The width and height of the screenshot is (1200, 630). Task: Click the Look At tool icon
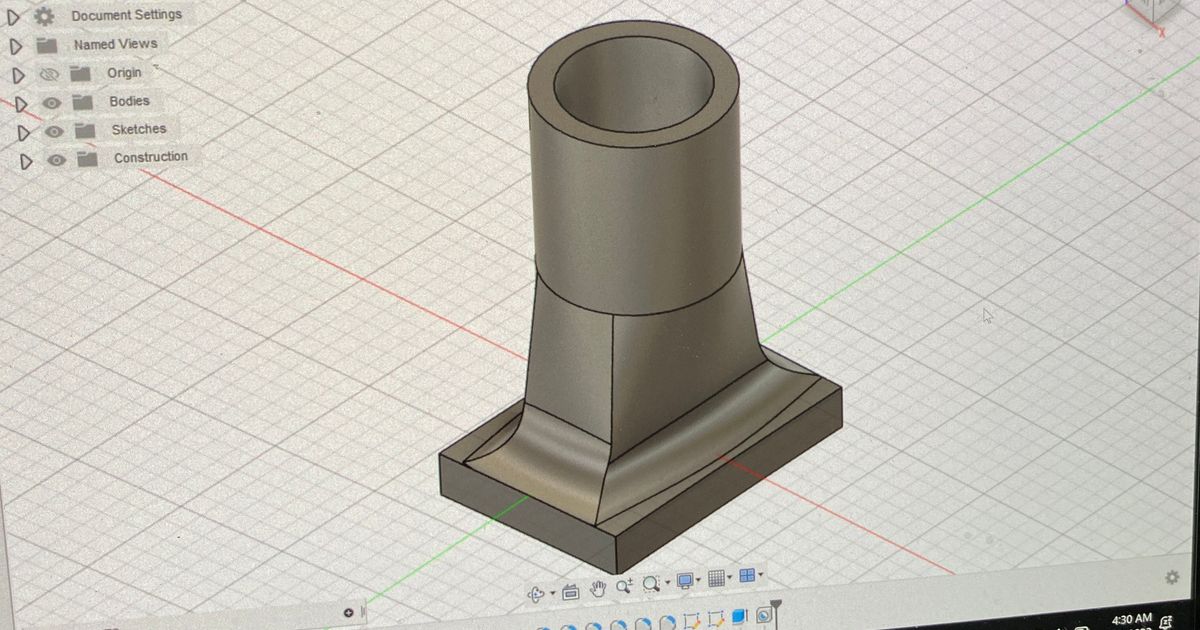[569, 592]
